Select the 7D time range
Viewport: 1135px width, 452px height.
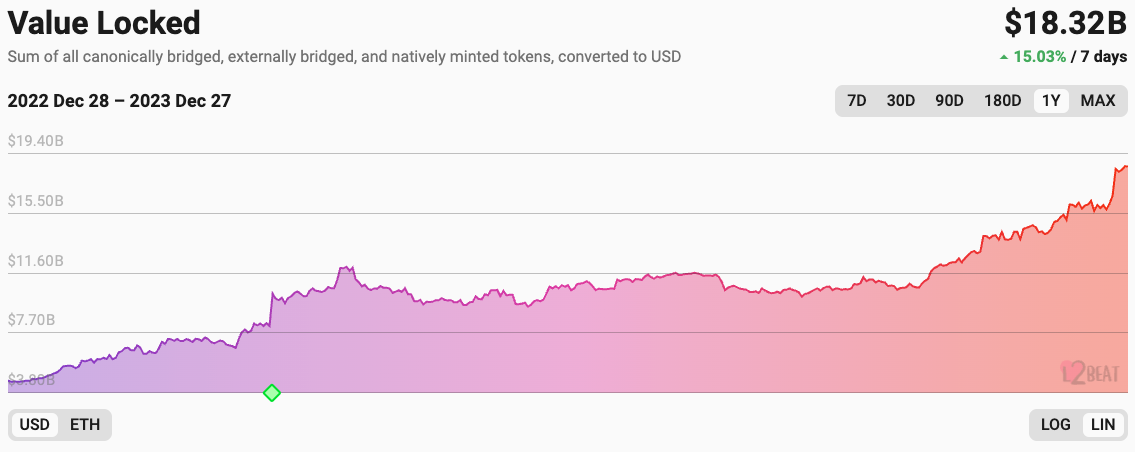coord(857,100)
